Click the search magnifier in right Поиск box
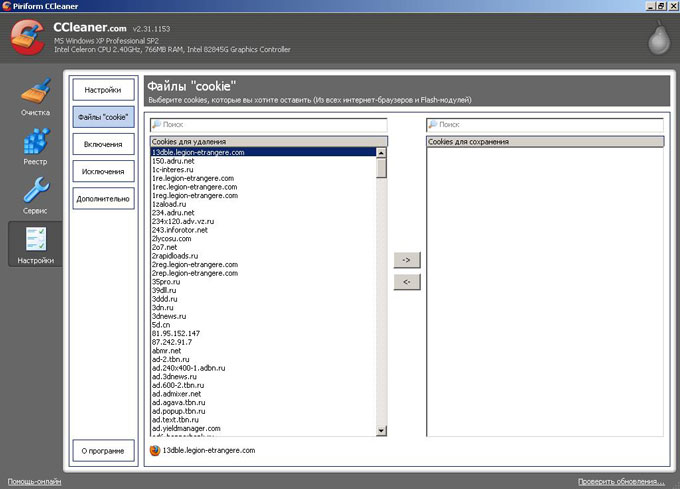The width and height of the screenshot is (680, 489). pos(433,124)
